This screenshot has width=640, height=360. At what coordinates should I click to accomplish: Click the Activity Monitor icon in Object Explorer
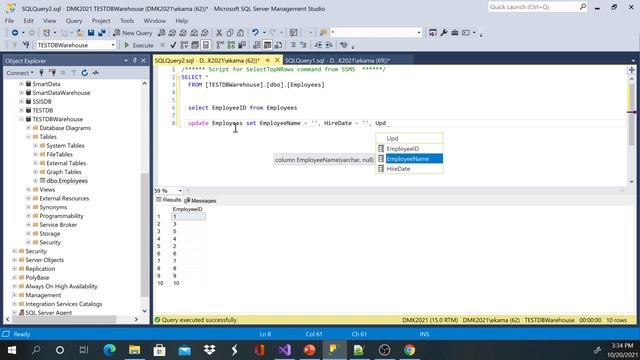tap(96, 73)
